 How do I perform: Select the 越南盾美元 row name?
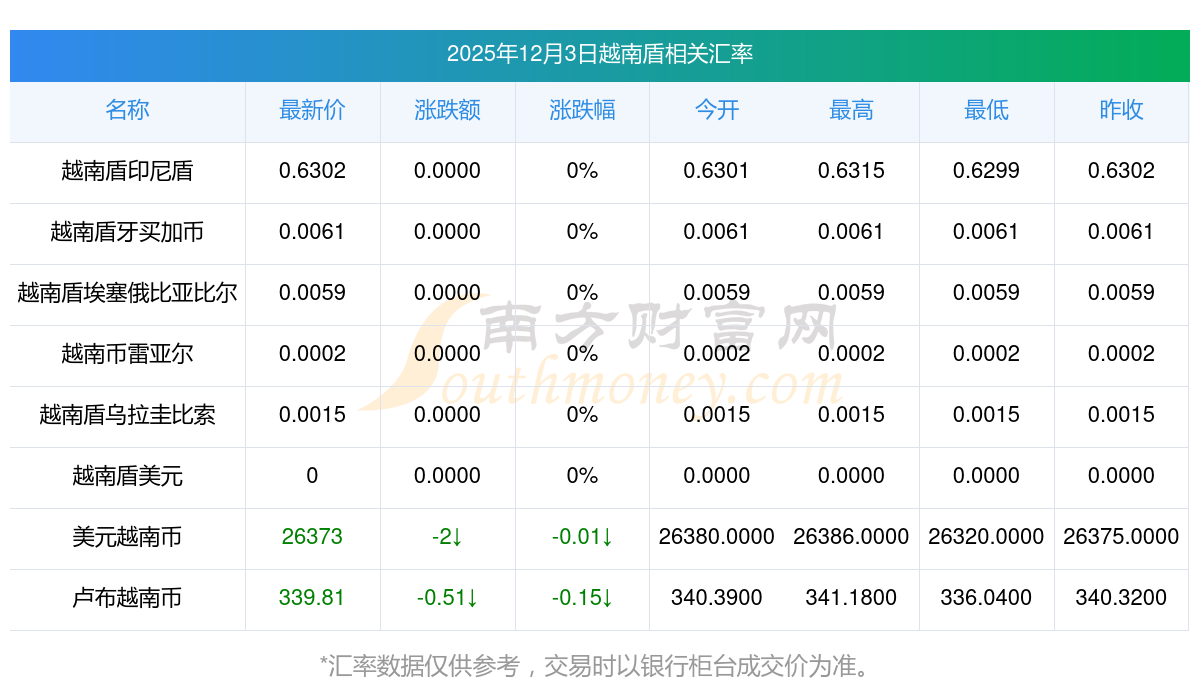point(127,476)
